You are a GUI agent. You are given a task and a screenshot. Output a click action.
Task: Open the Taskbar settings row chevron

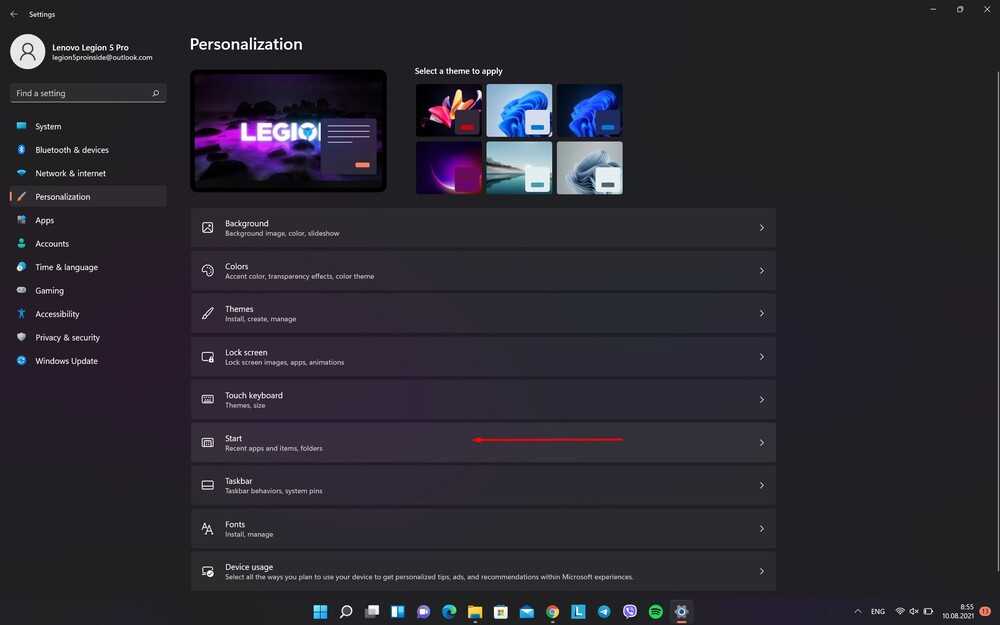(x=761, y=486)
